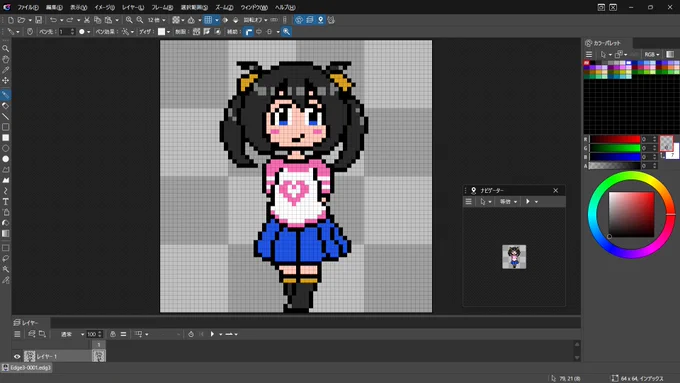Click the layer opacity 100 input field
The width and height of the screenshot is (680, 383).
(92, 334)
